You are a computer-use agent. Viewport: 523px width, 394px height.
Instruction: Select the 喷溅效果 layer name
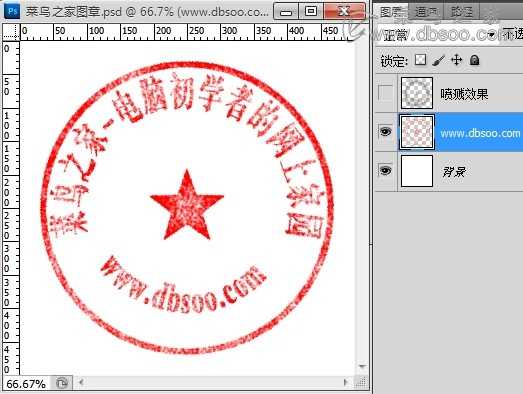click(464, 94)
